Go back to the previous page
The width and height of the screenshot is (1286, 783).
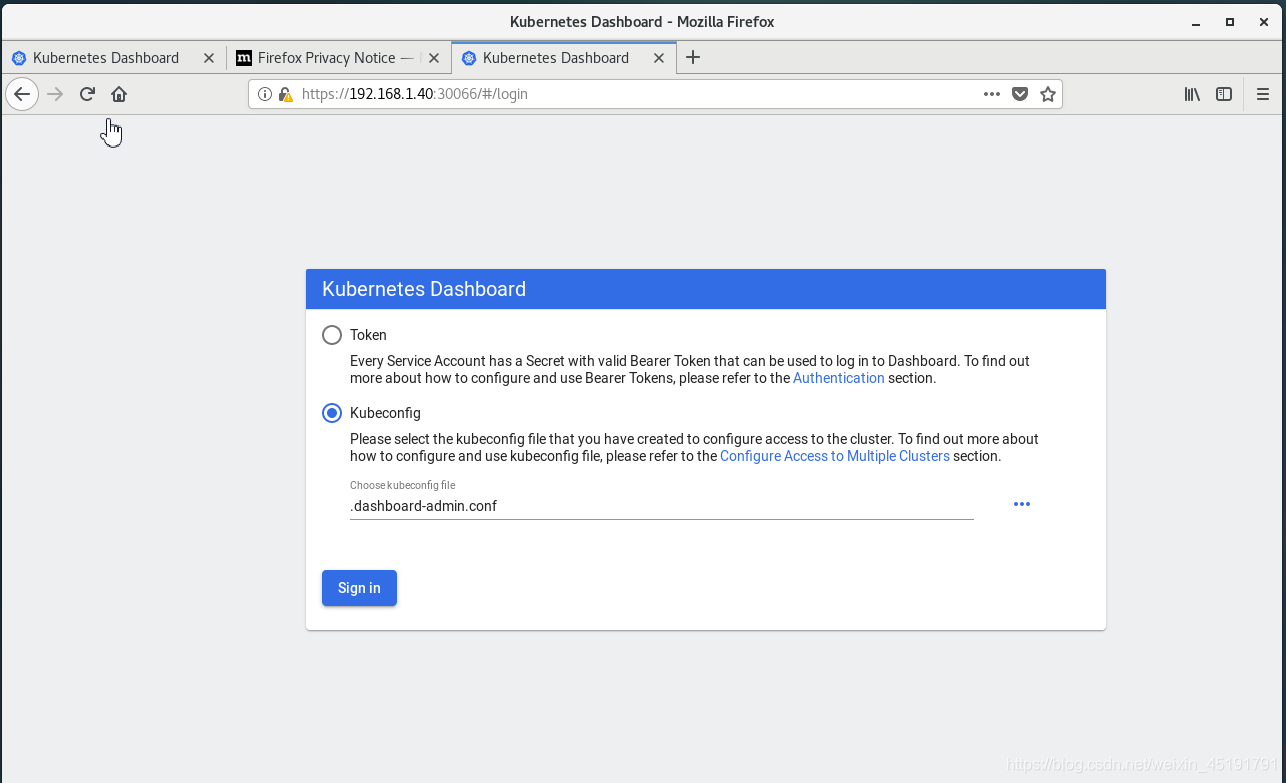click(x=22, y=94)
